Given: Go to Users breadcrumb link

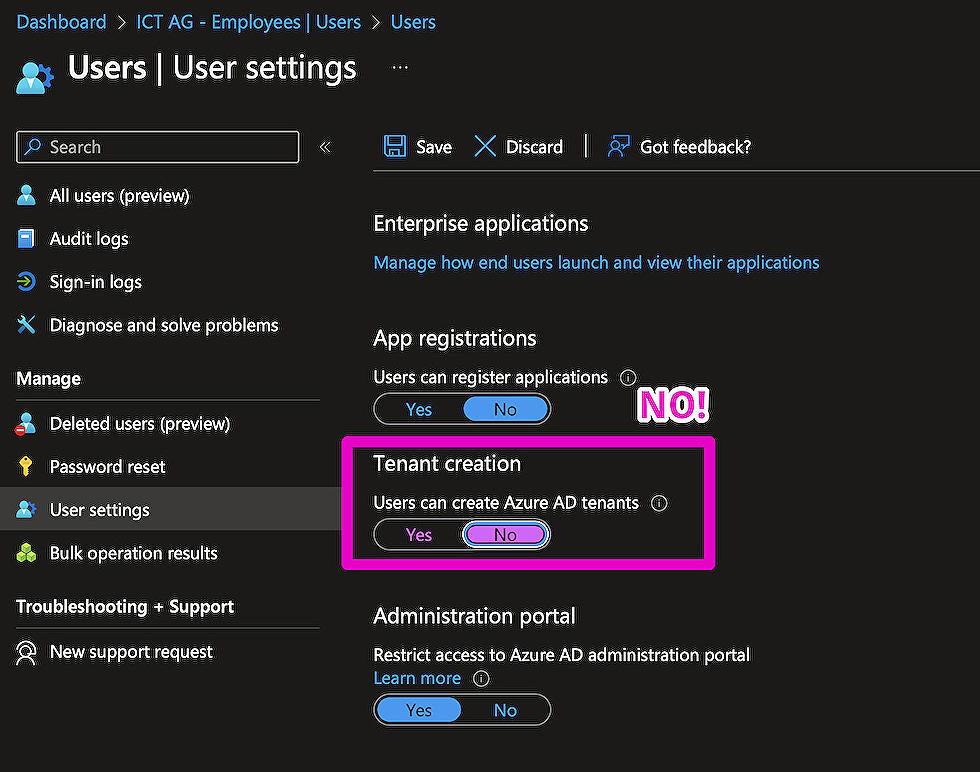Looking at the screenshot, I should tap(413, 22).
